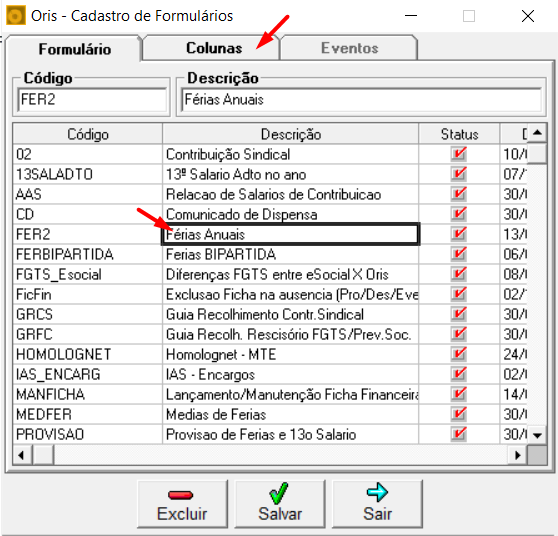Select description Relacao de Salarios de Contribuicao
Viewport: 558px width, 536px height.
pyautogui.click(x=291, y=194)
